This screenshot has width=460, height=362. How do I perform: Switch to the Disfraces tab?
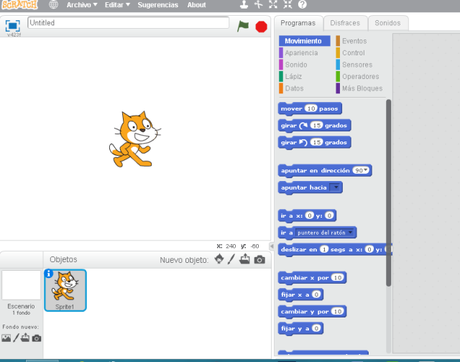pyautogui.click(x=345, y=23)
